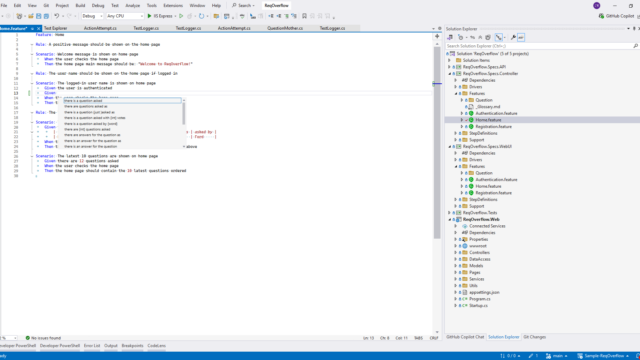Open the File menu

(4, 5)
